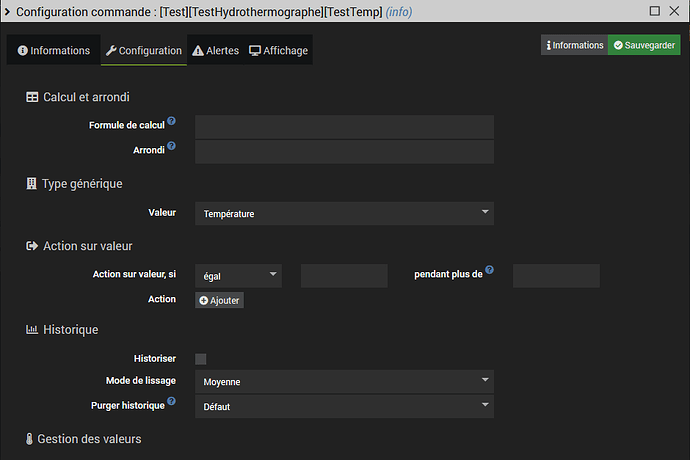Open the Valeur generic type dropdown
Image resolution: width=690 pixels, height=460 pixels.
tap(344, 213)
